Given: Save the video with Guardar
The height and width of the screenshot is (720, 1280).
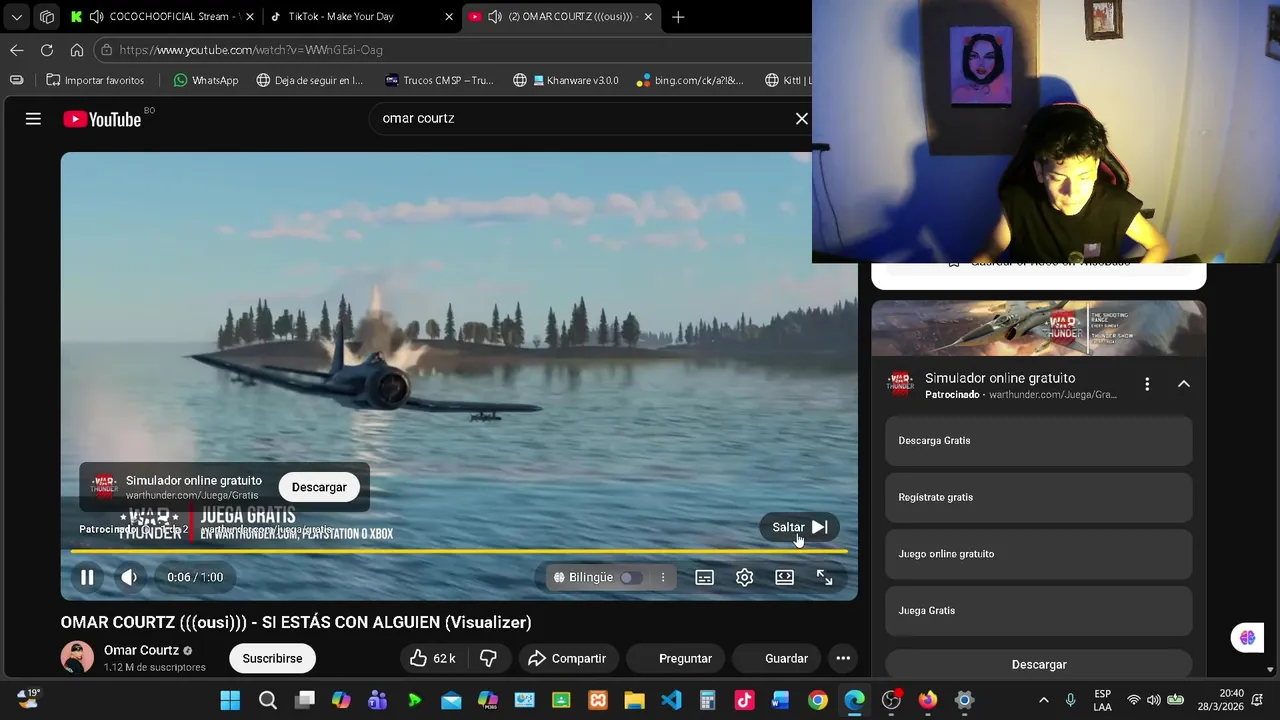Looking at the screenshot, I should pyautogui.click(x=775, y=658).
